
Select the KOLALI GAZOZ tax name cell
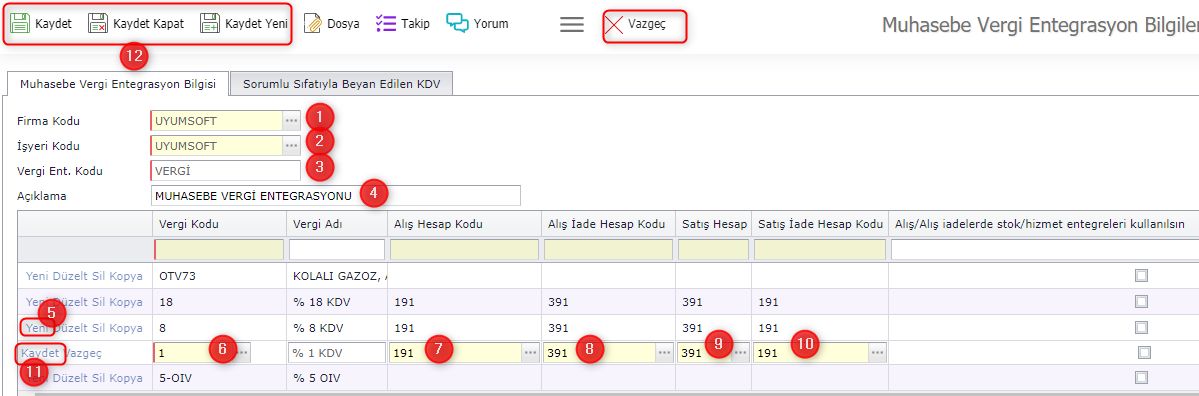point(336,276)
